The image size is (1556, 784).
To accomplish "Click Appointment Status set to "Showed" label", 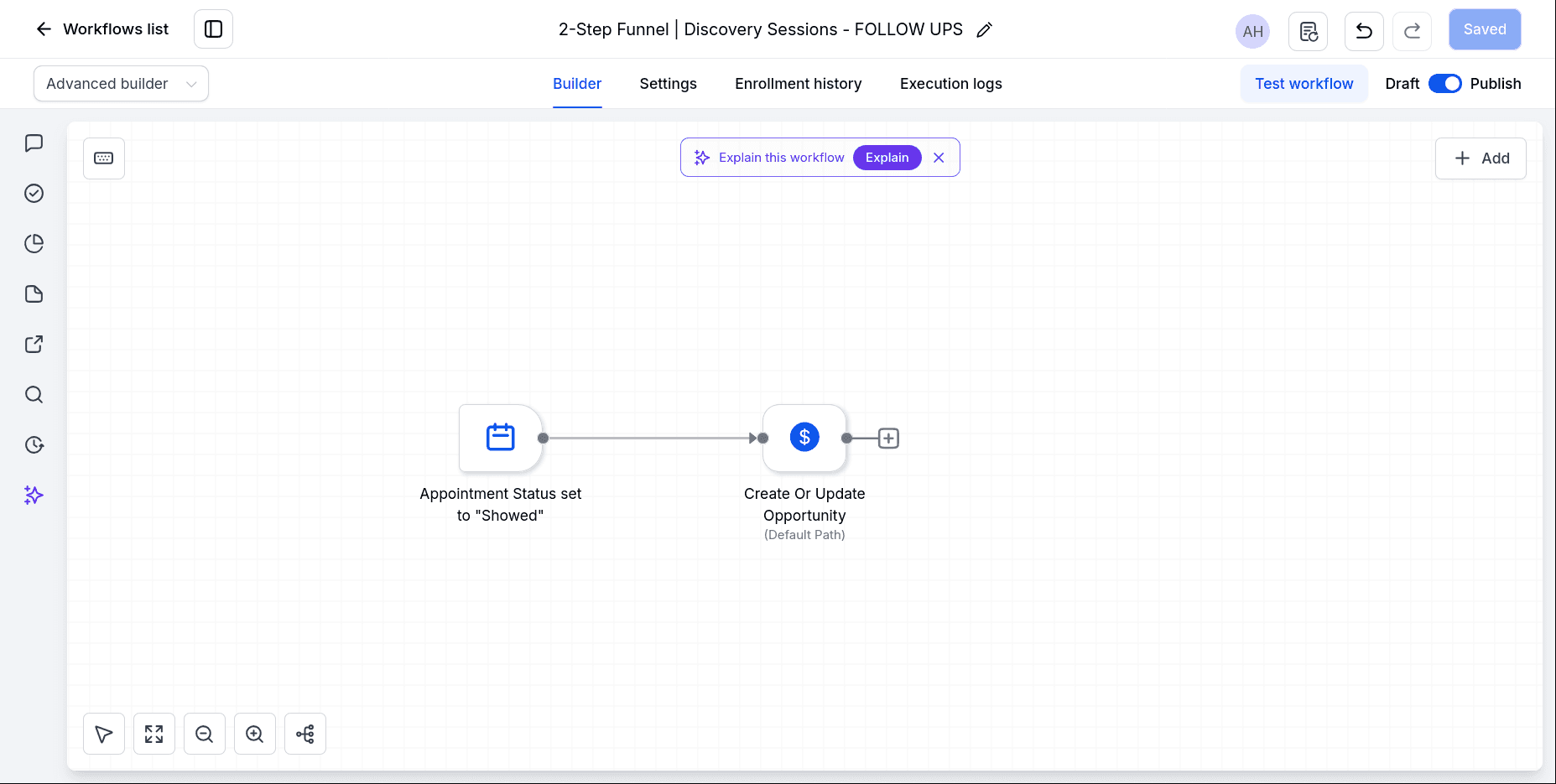I will 501,505.
